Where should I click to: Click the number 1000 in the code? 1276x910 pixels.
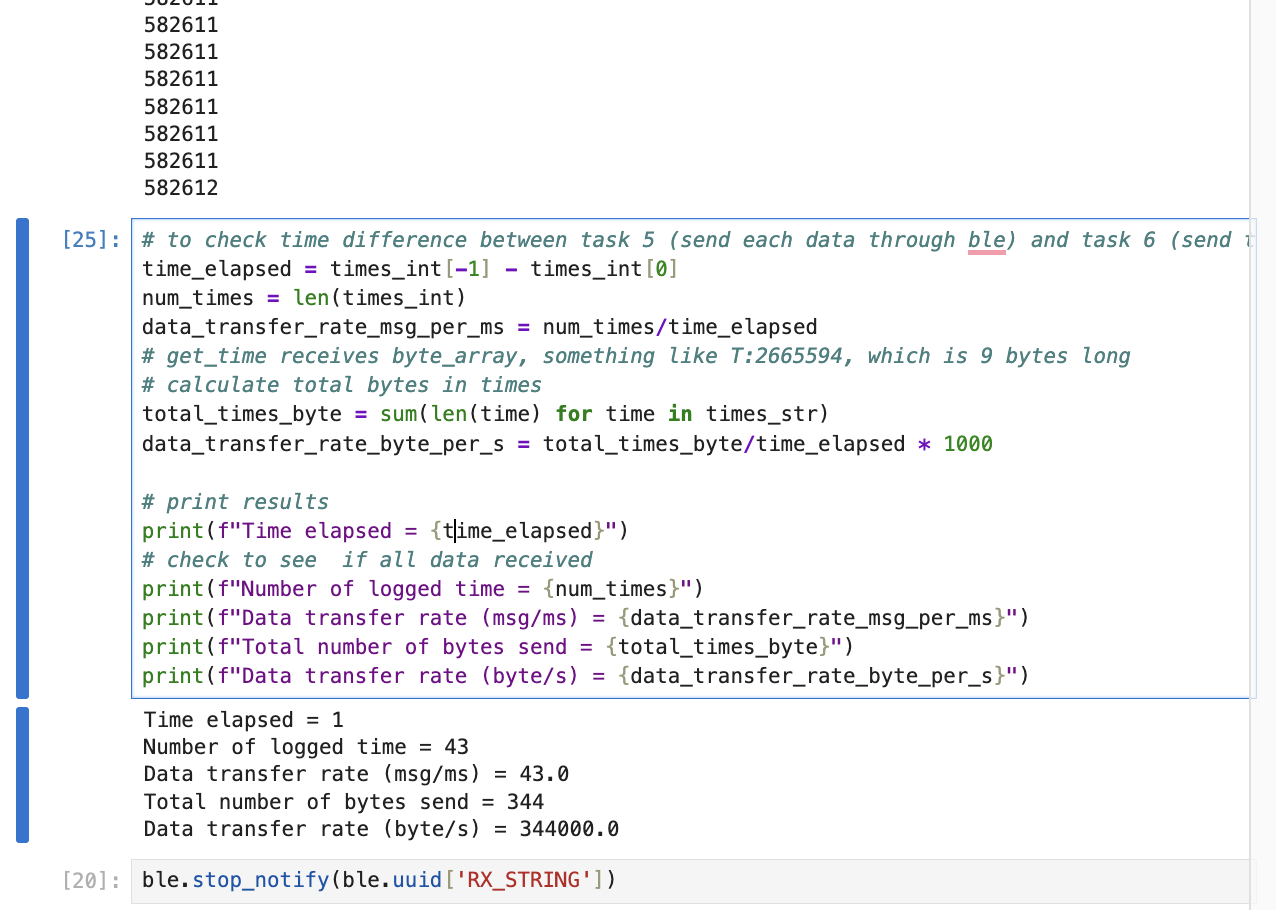pyautogui.click(x=967, y=443)
